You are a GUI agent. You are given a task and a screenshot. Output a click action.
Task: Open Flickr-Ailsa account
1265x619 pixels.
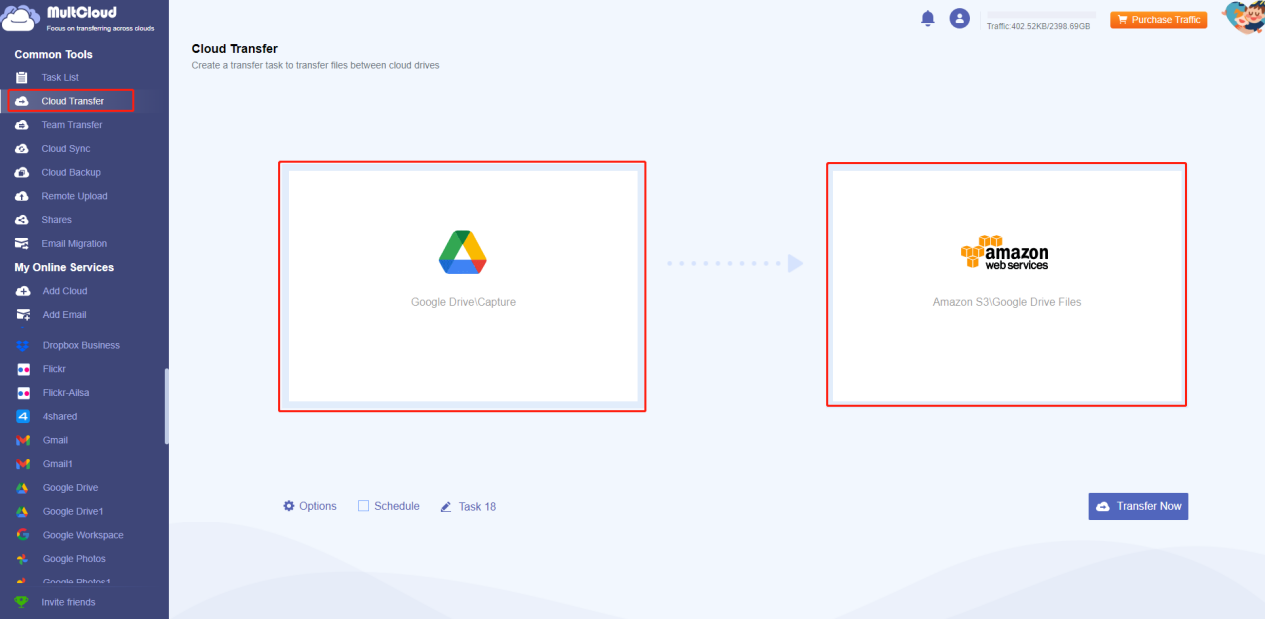pyautogui.click(x=66, y=393)
